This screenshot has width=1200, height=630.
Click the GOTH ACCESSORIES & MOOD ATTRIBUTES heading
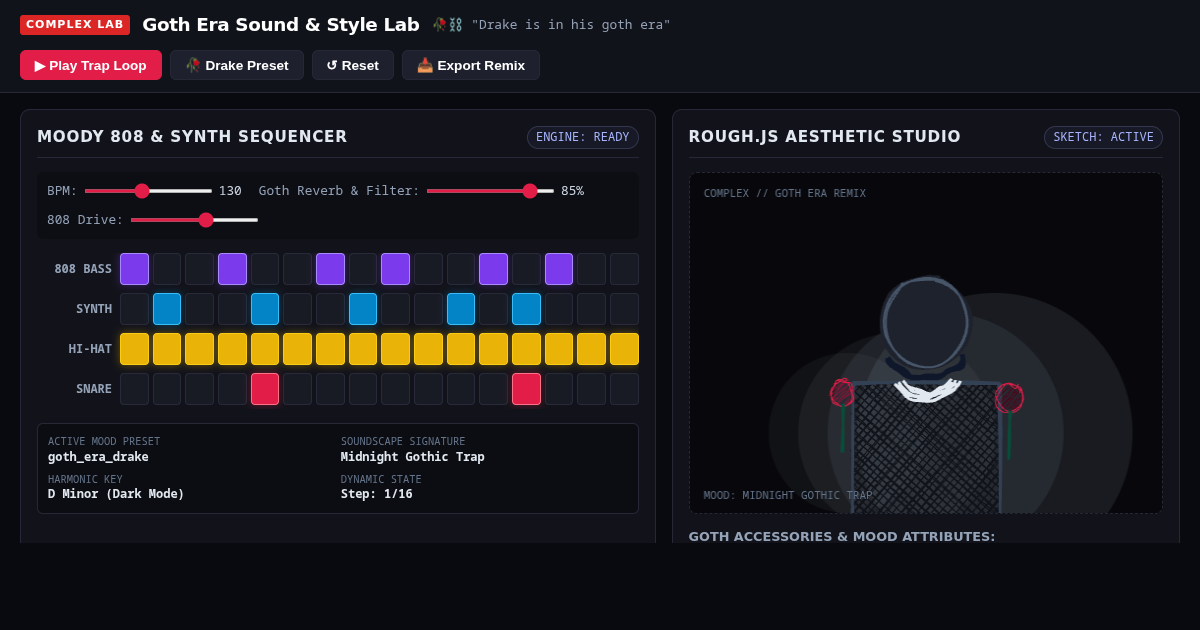[x=842, y=536]
